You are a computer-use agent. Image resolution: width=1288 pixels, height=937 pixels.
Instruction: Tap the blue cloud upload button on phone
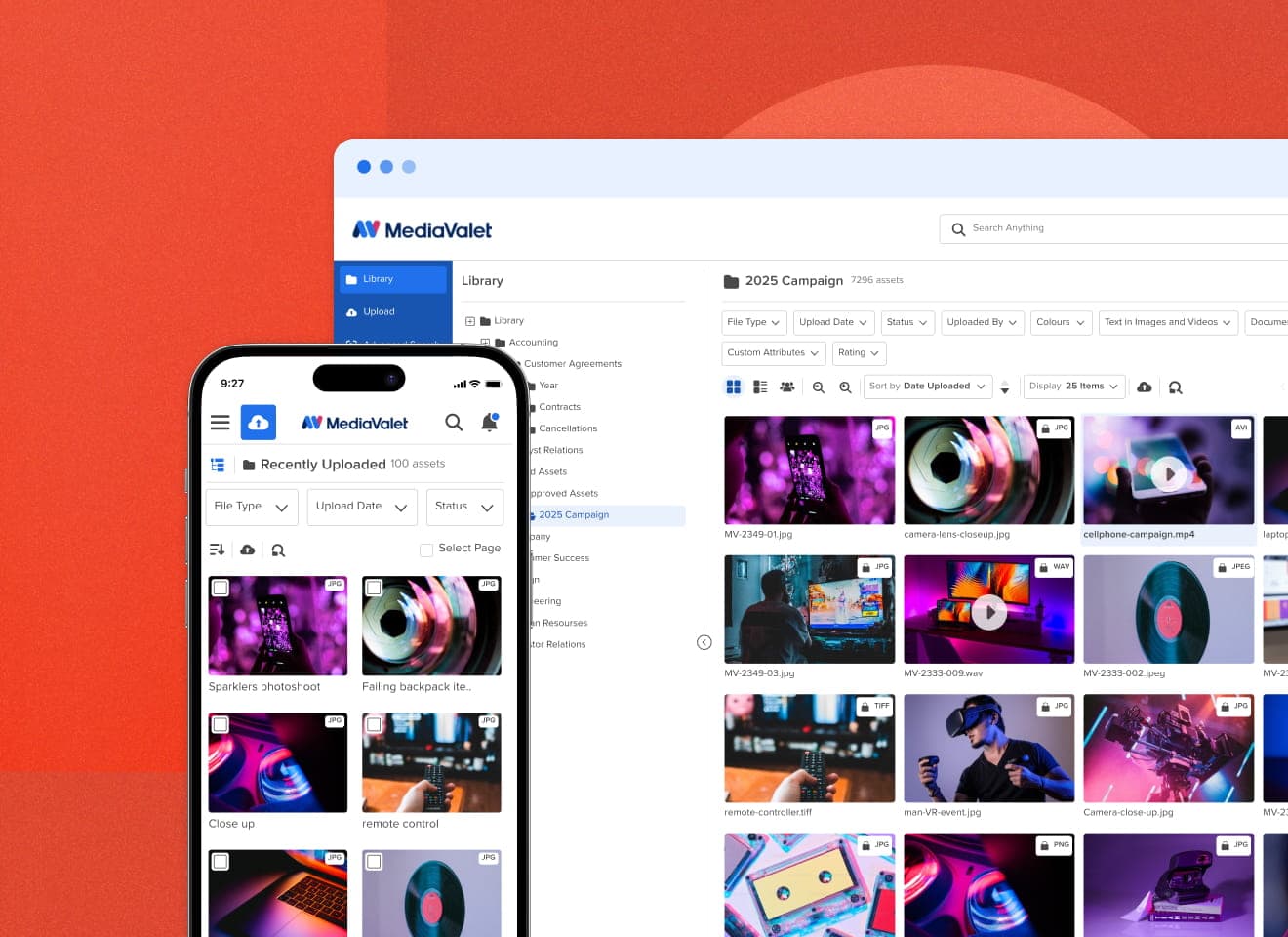pyautogui.click(x=259, y=423)
